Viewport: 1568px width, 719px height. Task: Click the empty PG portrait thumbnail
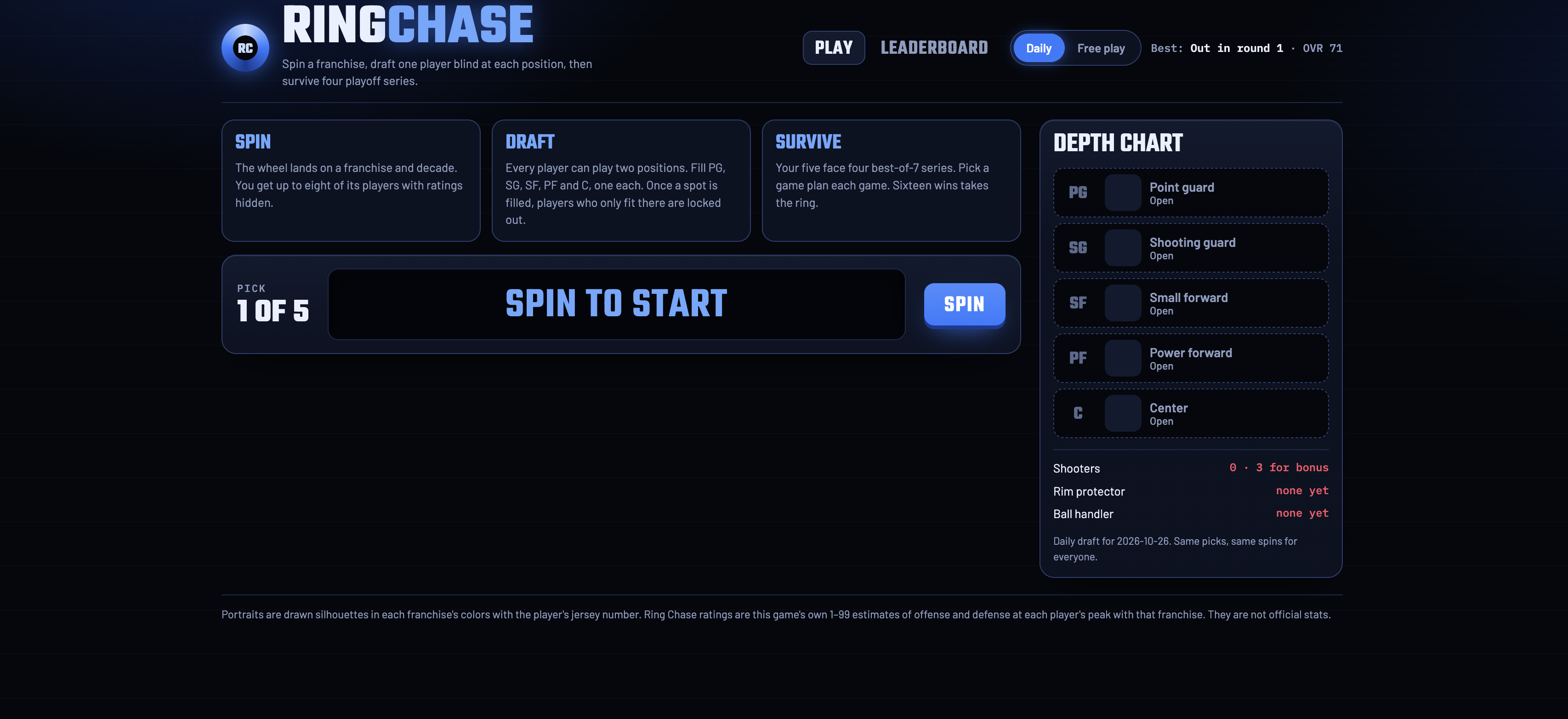[x=1122, y=192]
